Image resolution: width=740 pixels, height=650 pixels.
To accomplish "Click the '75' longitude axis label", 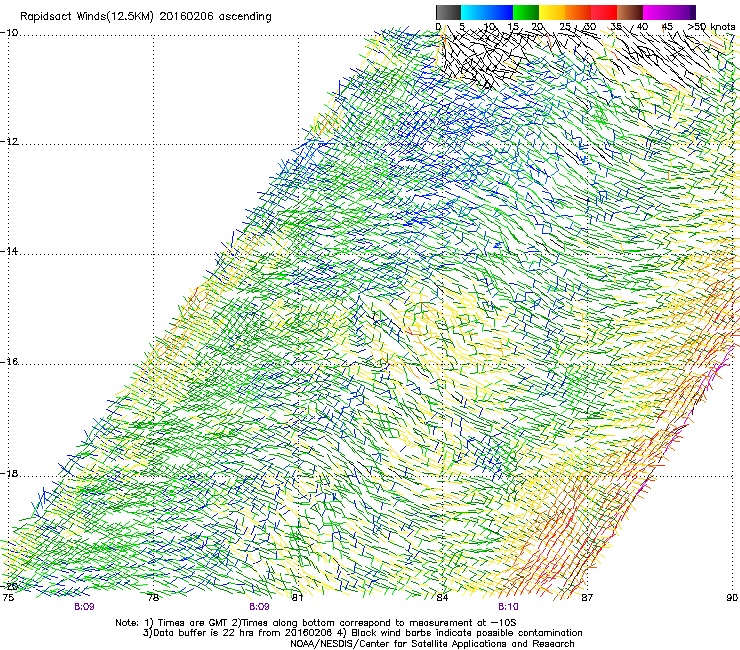I will click(8, 598).
